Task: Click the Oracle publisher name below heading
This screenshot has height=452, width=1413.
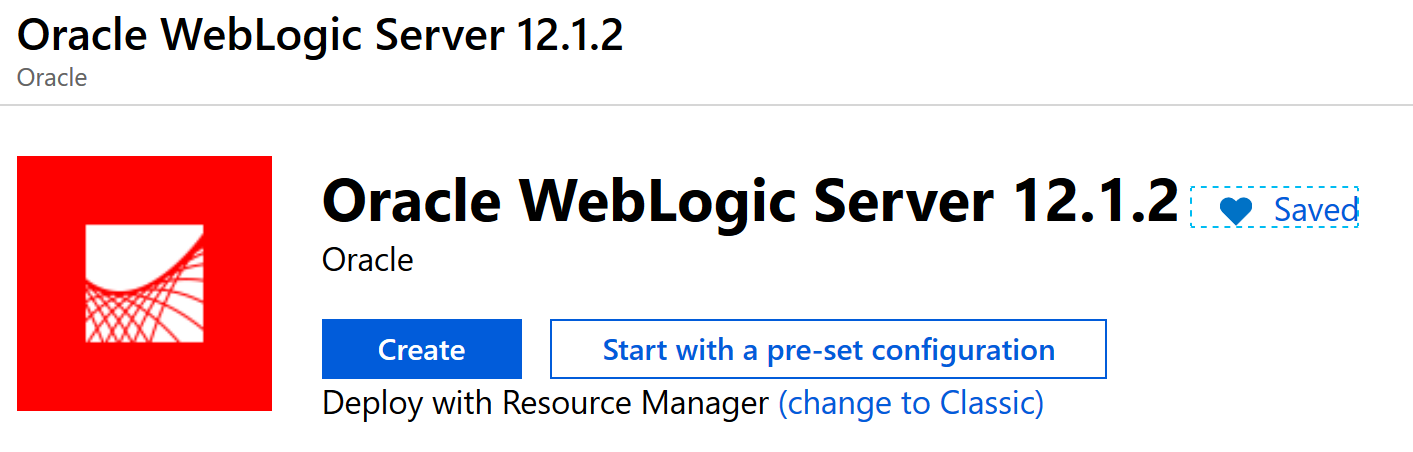Action: pyautogui.click(x=368, y=260)
